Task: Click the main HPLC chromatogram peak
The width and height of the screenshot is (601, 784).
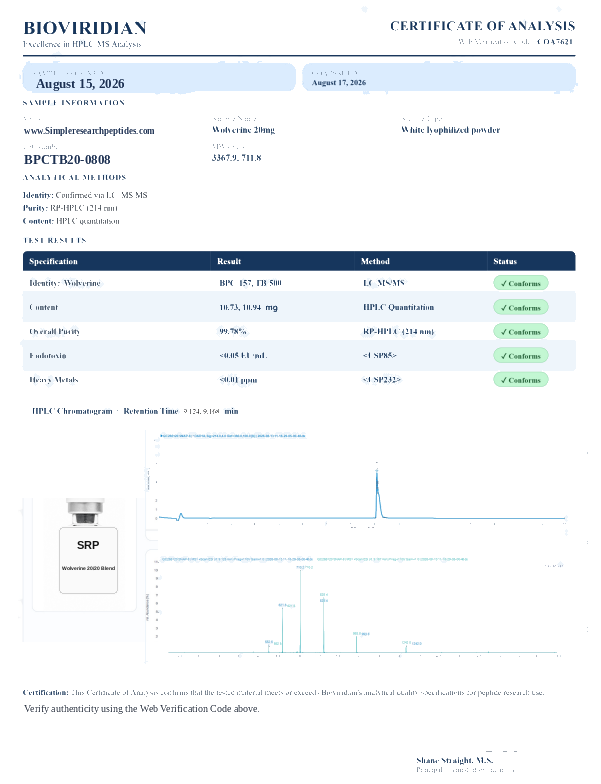Action: point(378,492)
